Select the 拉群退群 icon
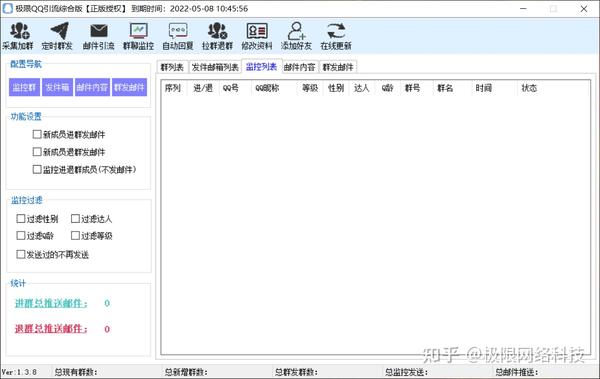This screenshot has width=600, height=379. [x=217, y=36]
